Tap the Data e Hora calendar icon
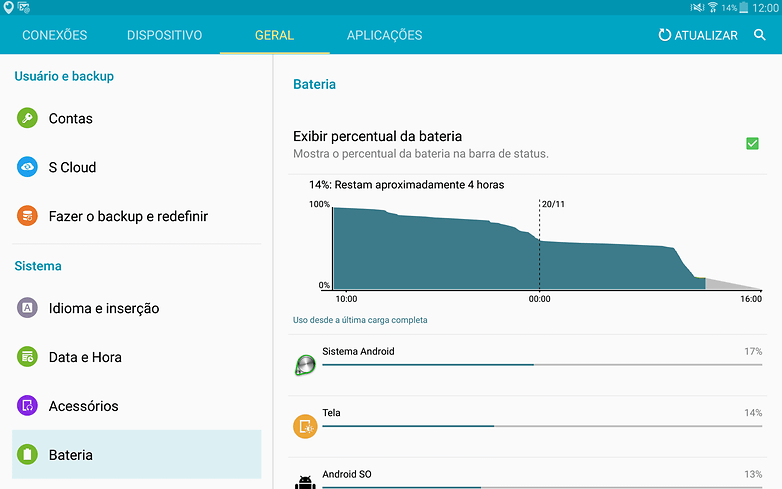Screen dimensions: 782x489 pyautogui.click(x=27, y=357)
